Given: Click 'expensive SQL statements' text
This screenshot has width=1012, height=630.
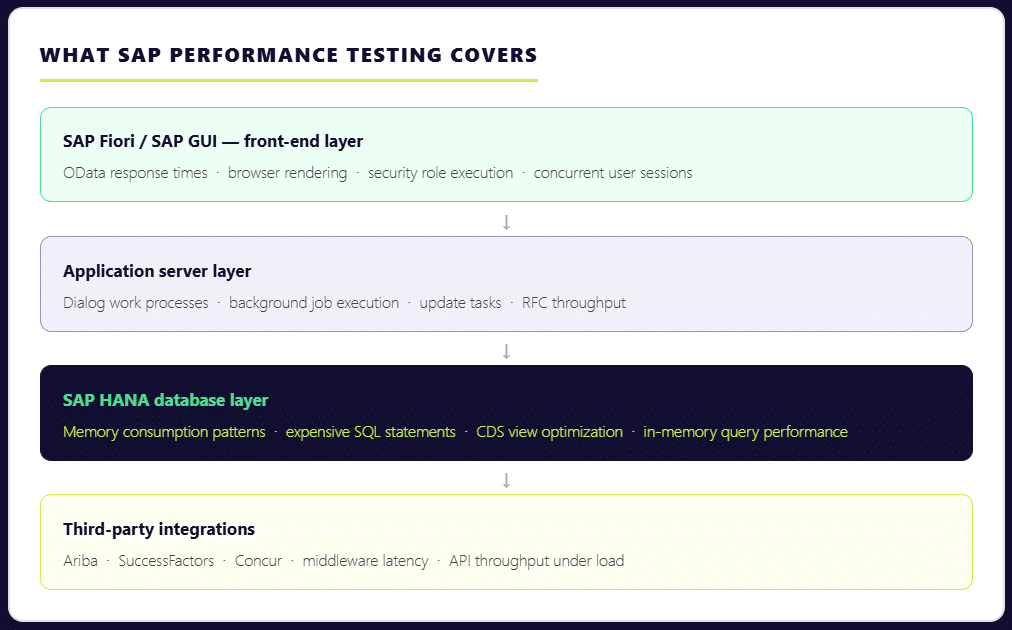Looking at the screenshot, I should (370, 432).
